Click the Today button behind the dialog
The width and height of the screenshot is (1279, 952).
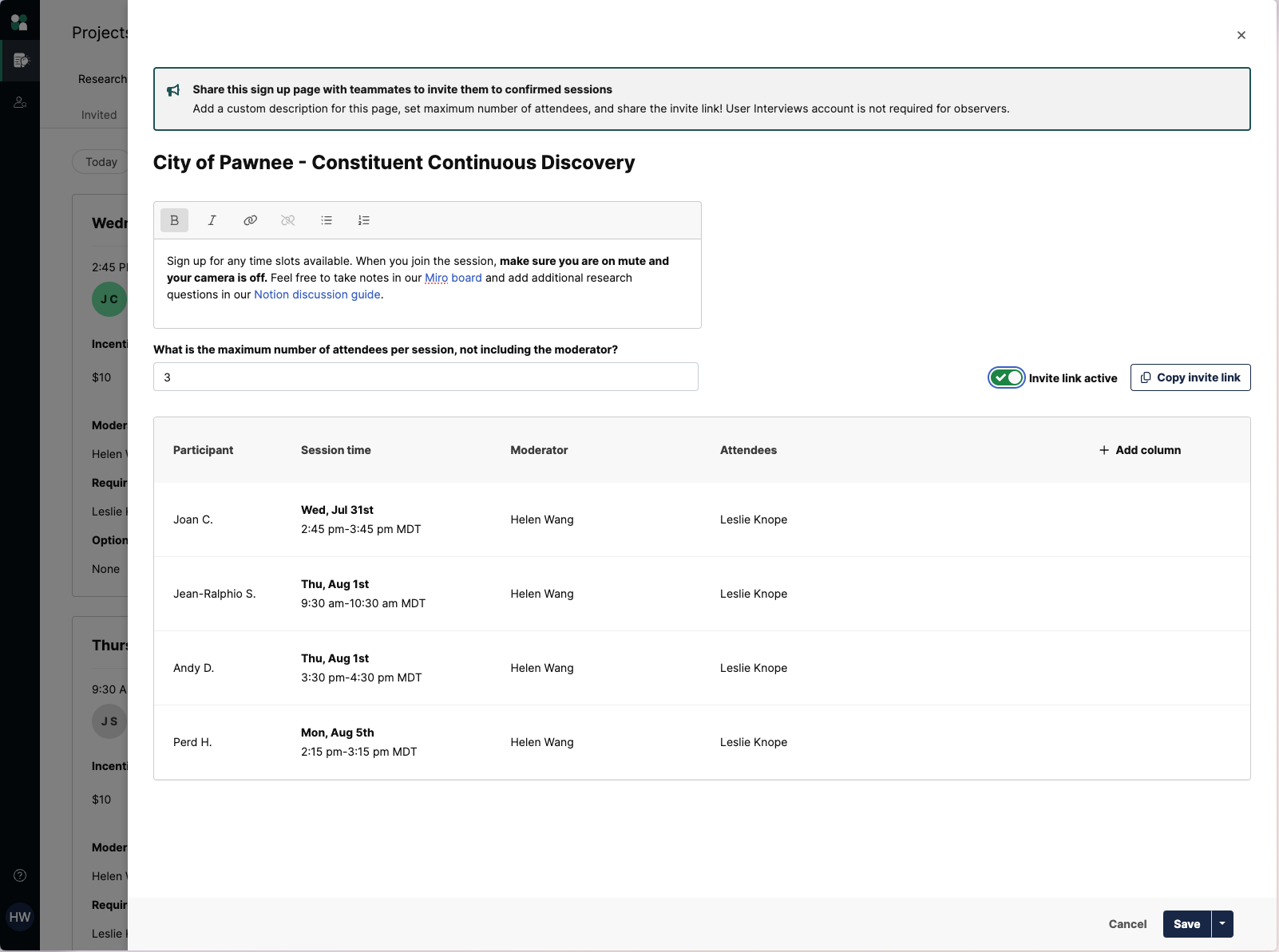(101, 162)
